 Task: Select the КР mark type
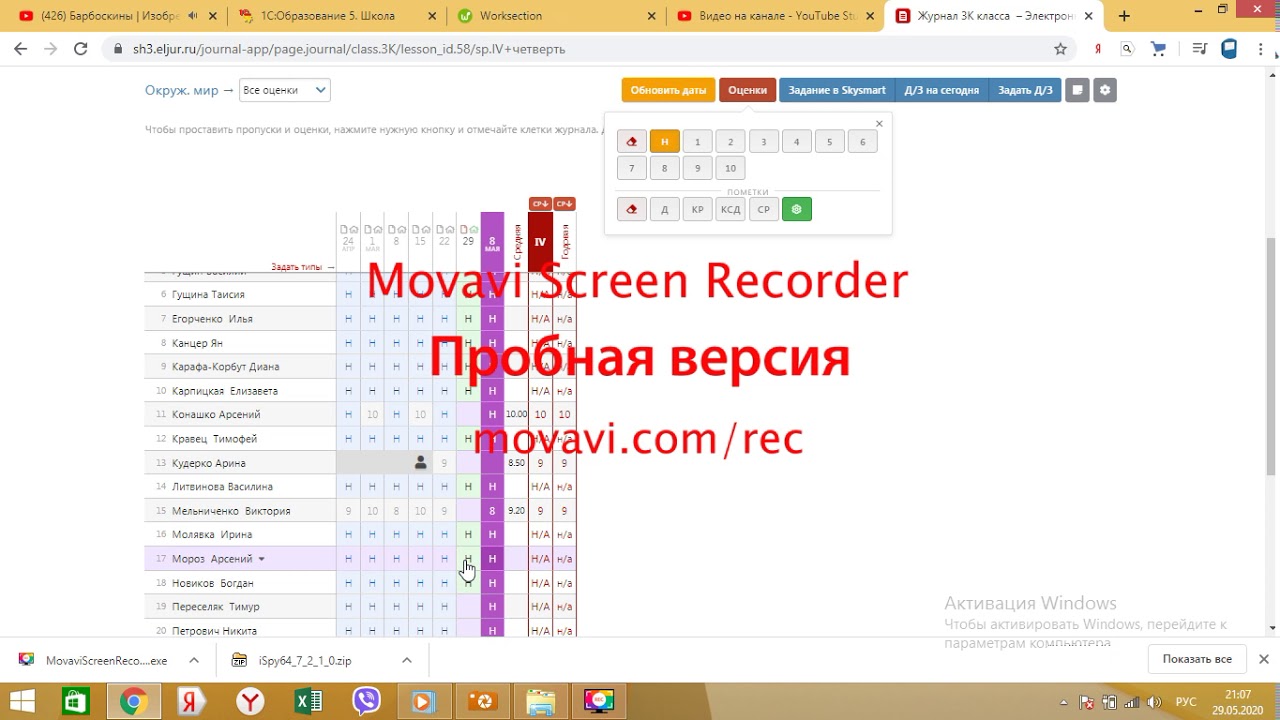[x=697, y=210]
